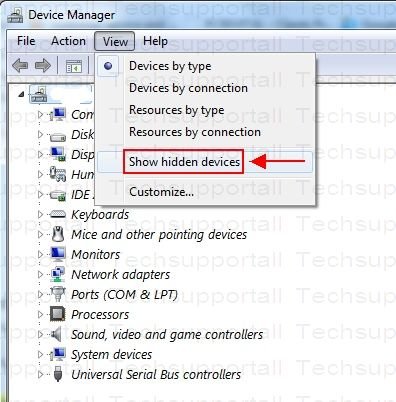396x402 pixels.
Task: Select the Keyboards device icon
Action: 58,214
